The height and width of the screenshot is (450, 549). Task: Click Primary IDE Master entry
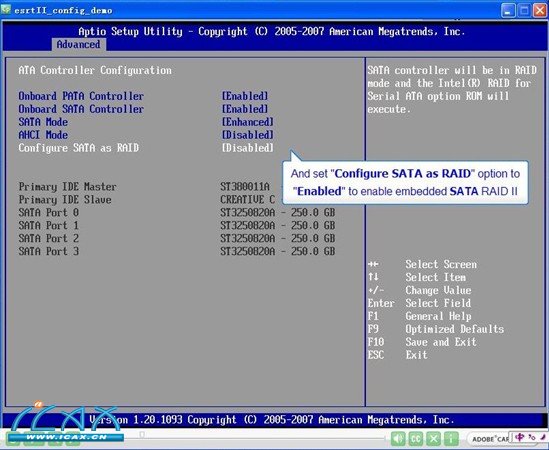point(67,187)
